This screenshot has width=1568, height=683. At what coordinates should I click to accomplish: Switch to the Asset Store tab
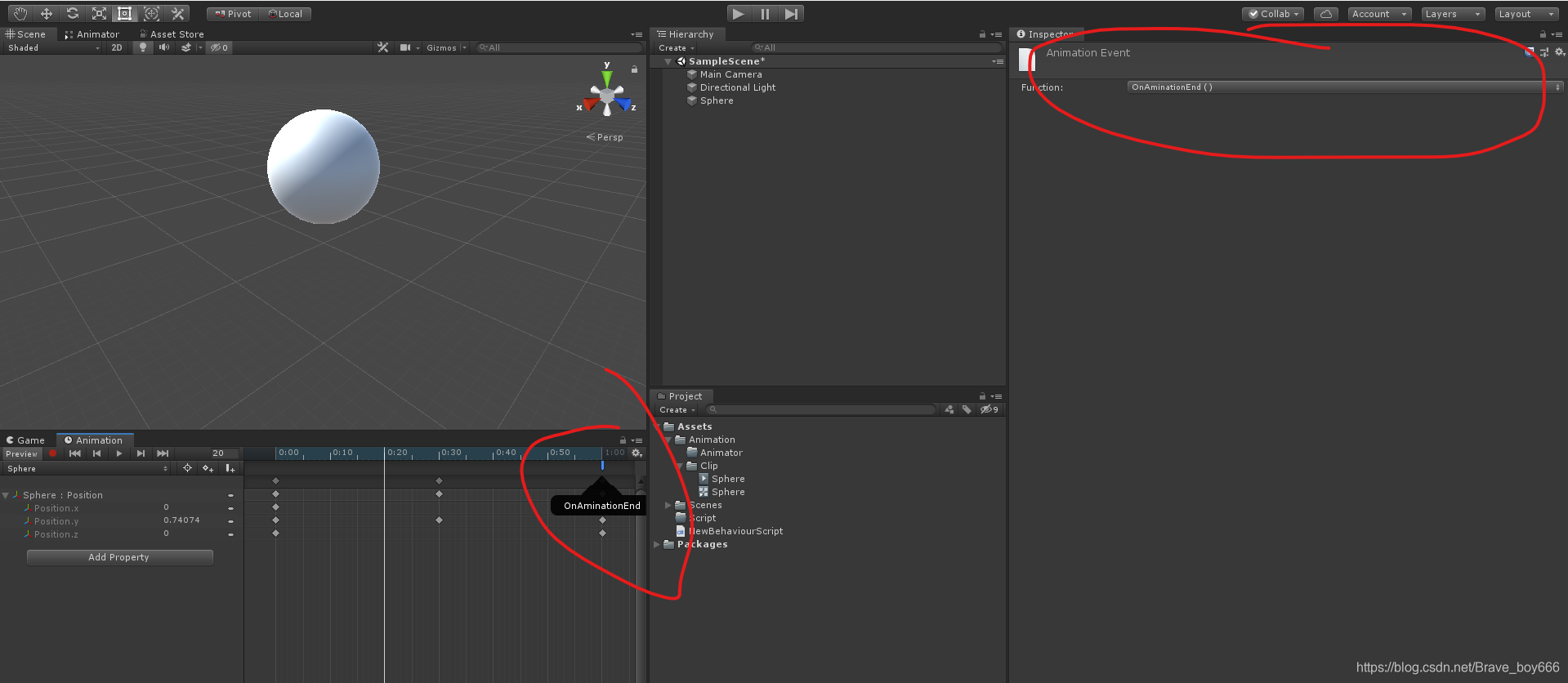click(x=172, y=34)
